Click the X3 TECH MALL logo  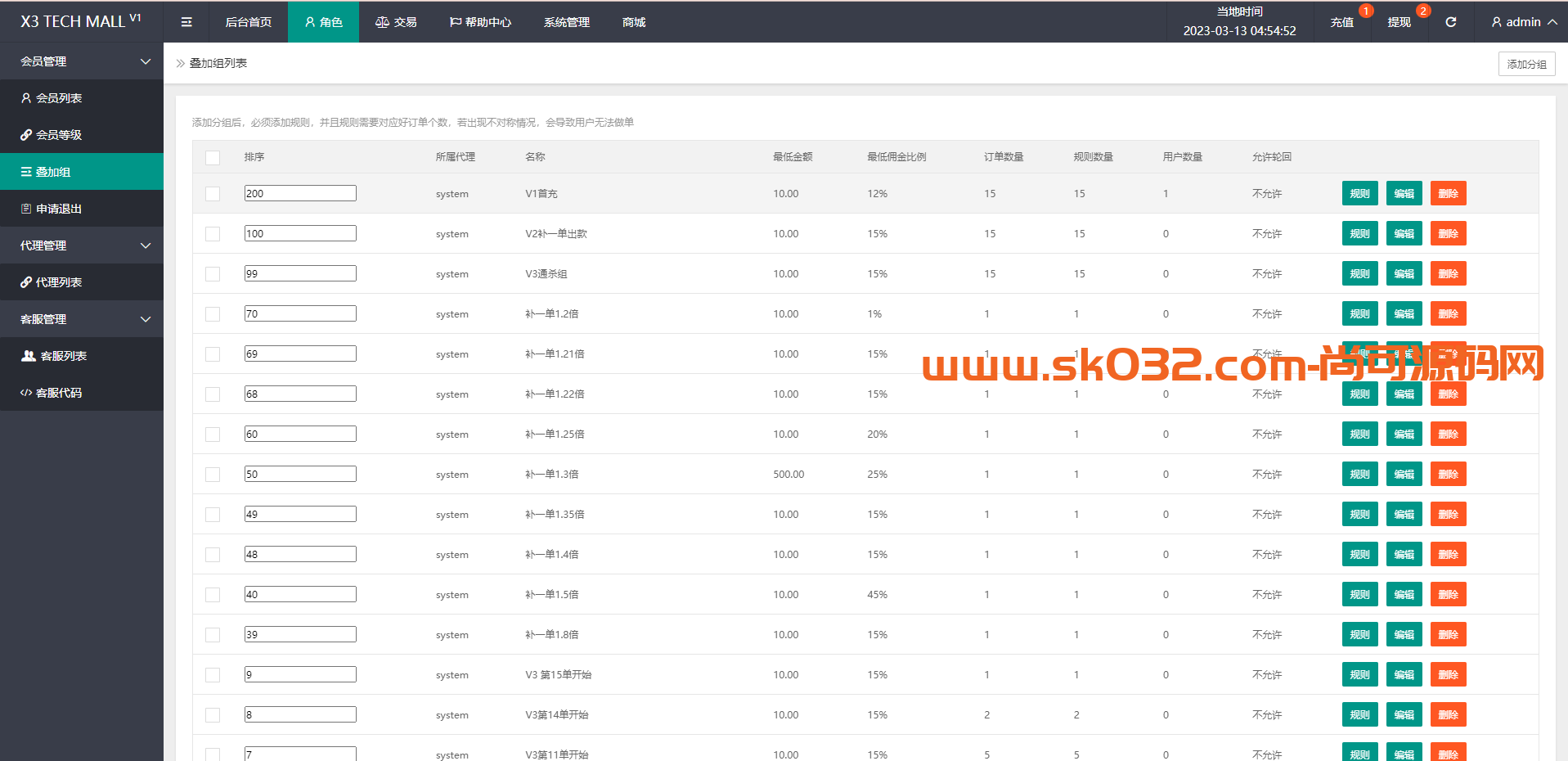point(80,21)
